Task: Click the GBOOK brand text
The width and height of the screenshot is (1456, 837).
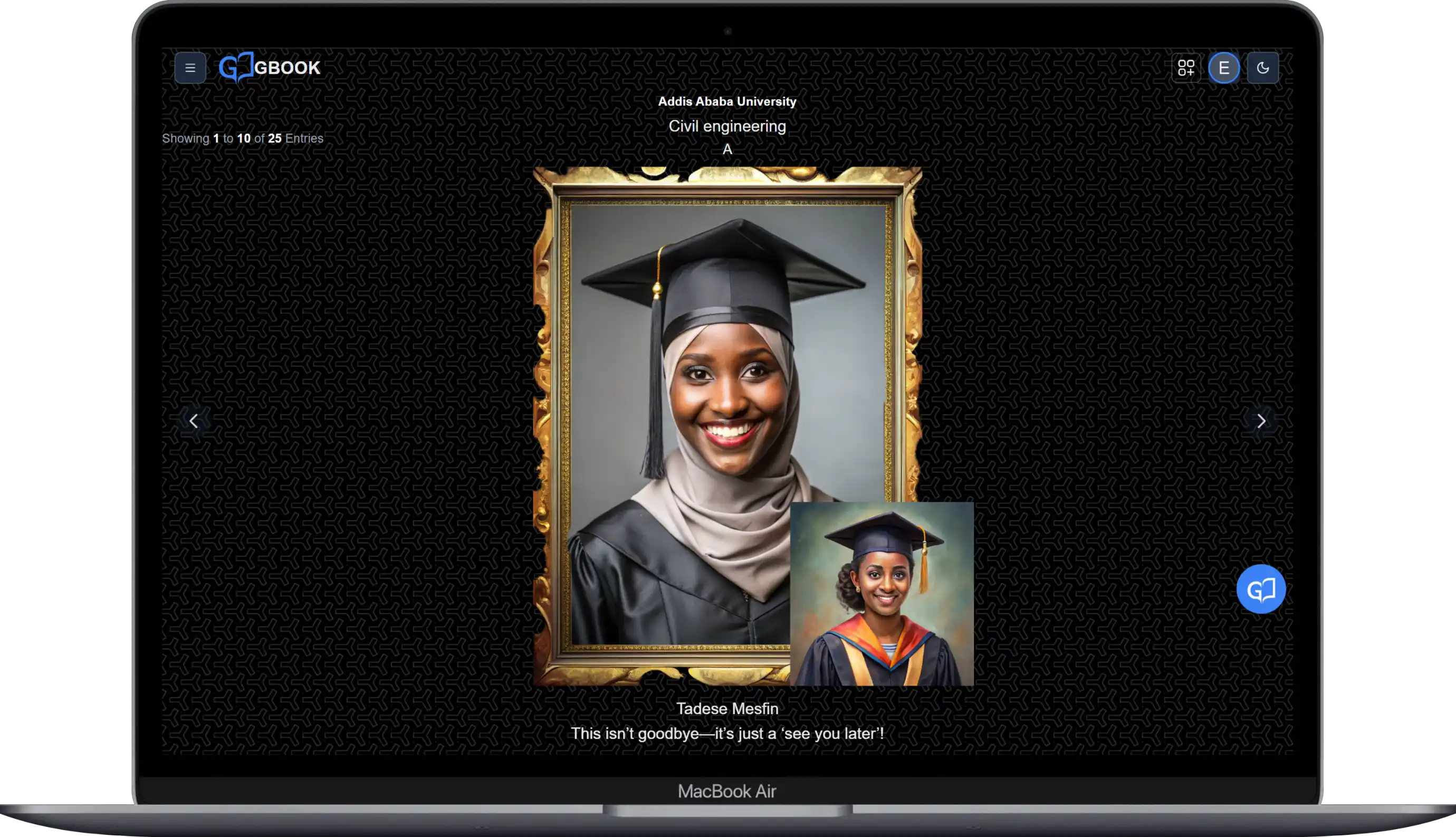Action: click(x=287, y=68)
